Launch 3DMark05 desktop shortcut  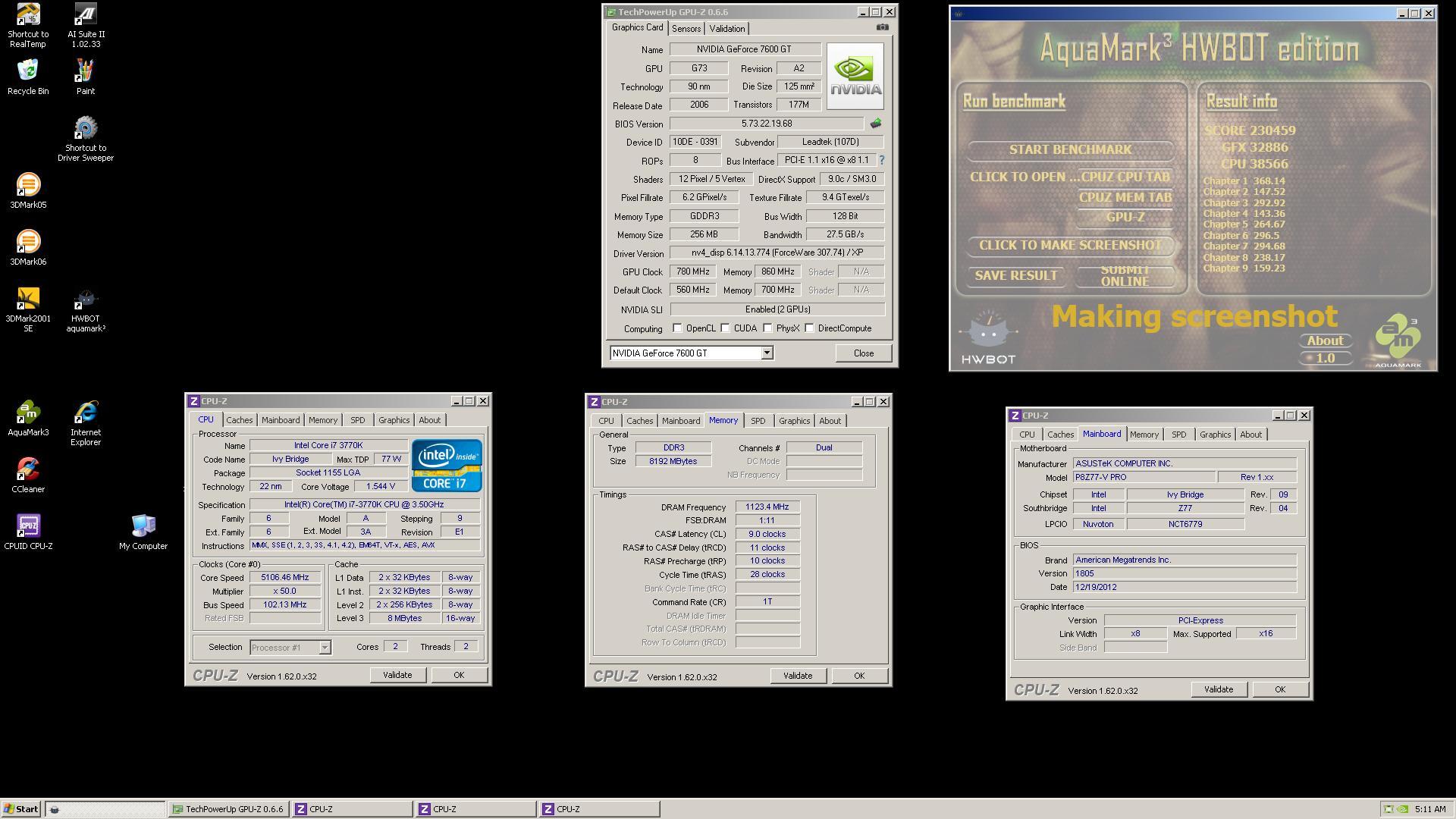pyautogui.click(x=28, y=191)
